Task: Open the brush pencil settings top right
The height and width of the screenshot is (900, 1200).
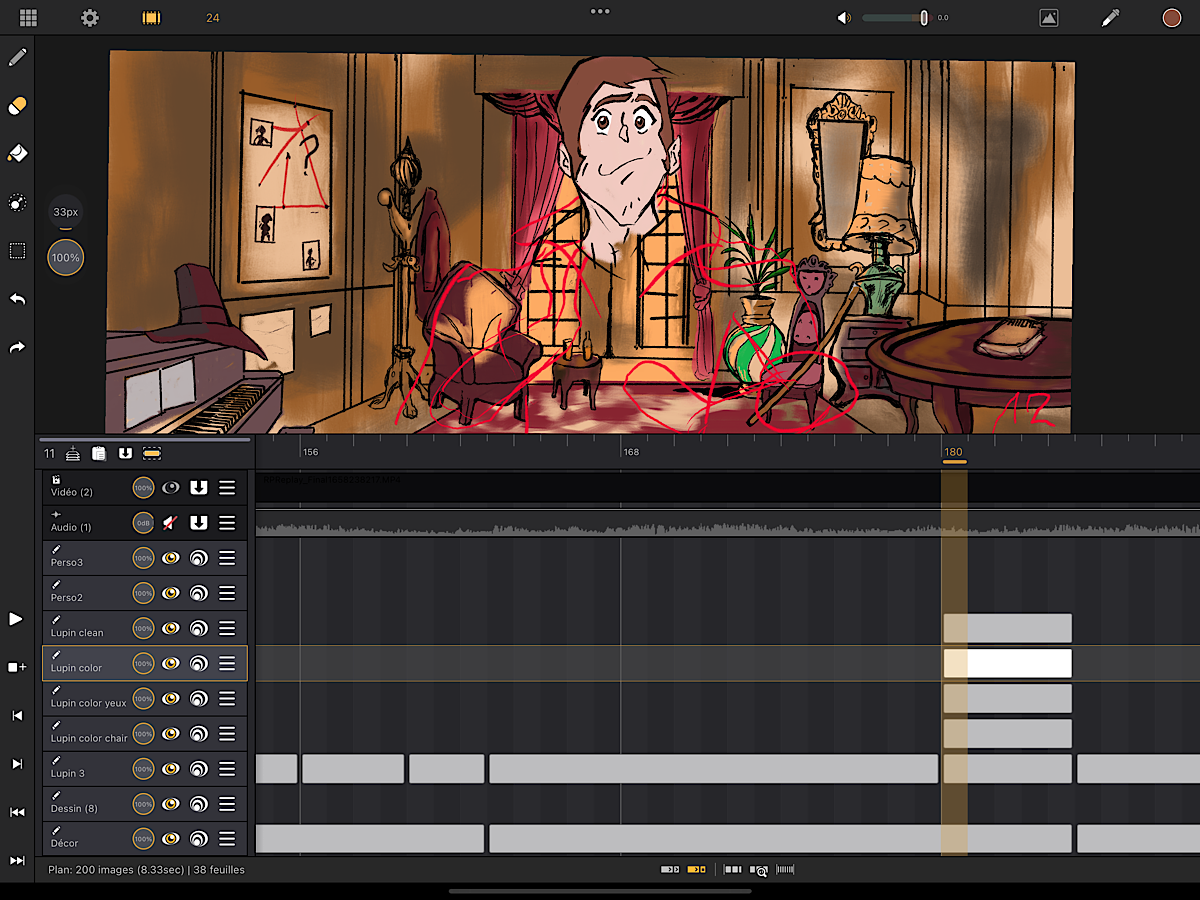Action: [1110, 18]
